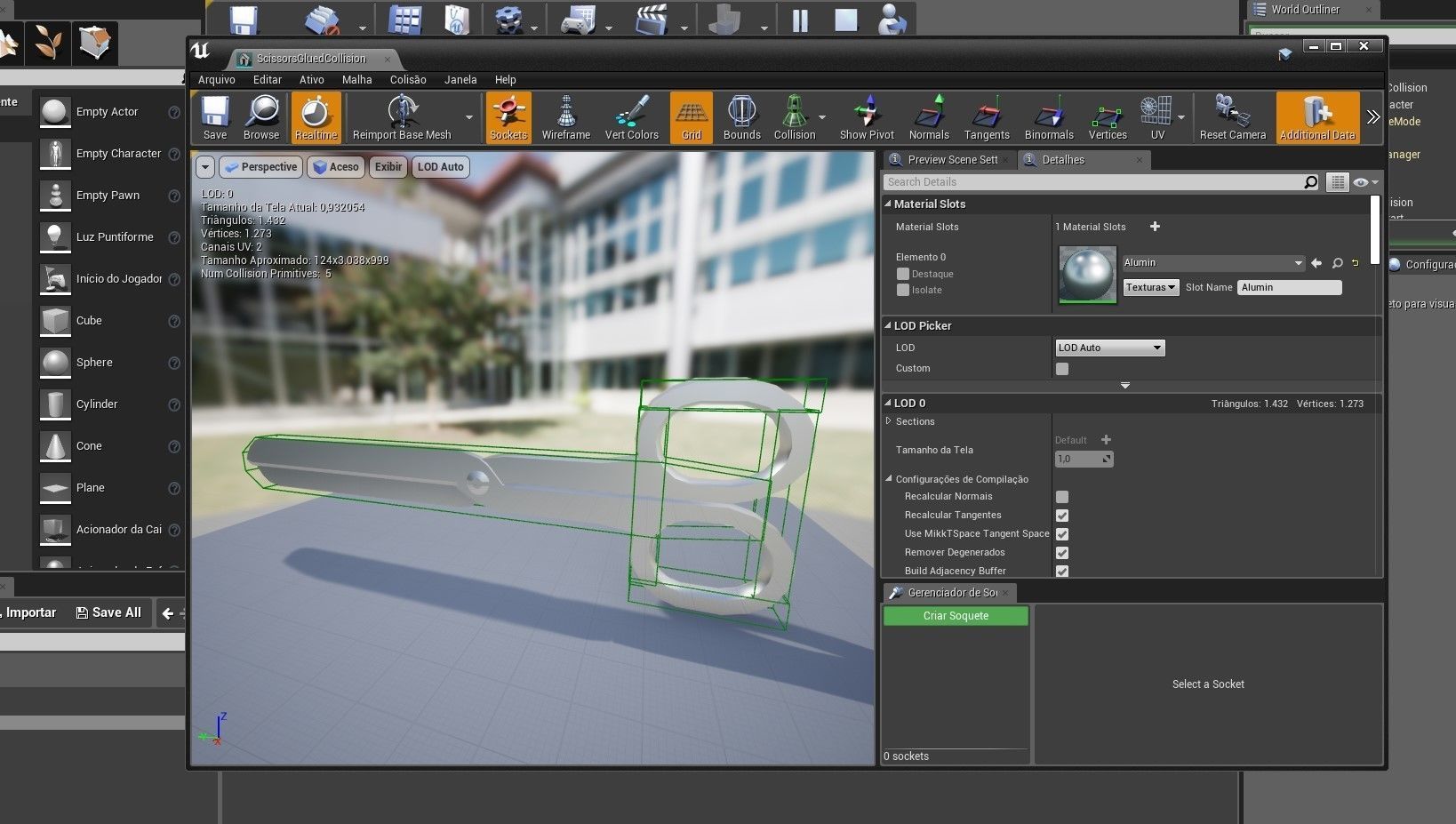Toggle the Grid display
Screen dimensions: 1456x824
click(692, 118)
